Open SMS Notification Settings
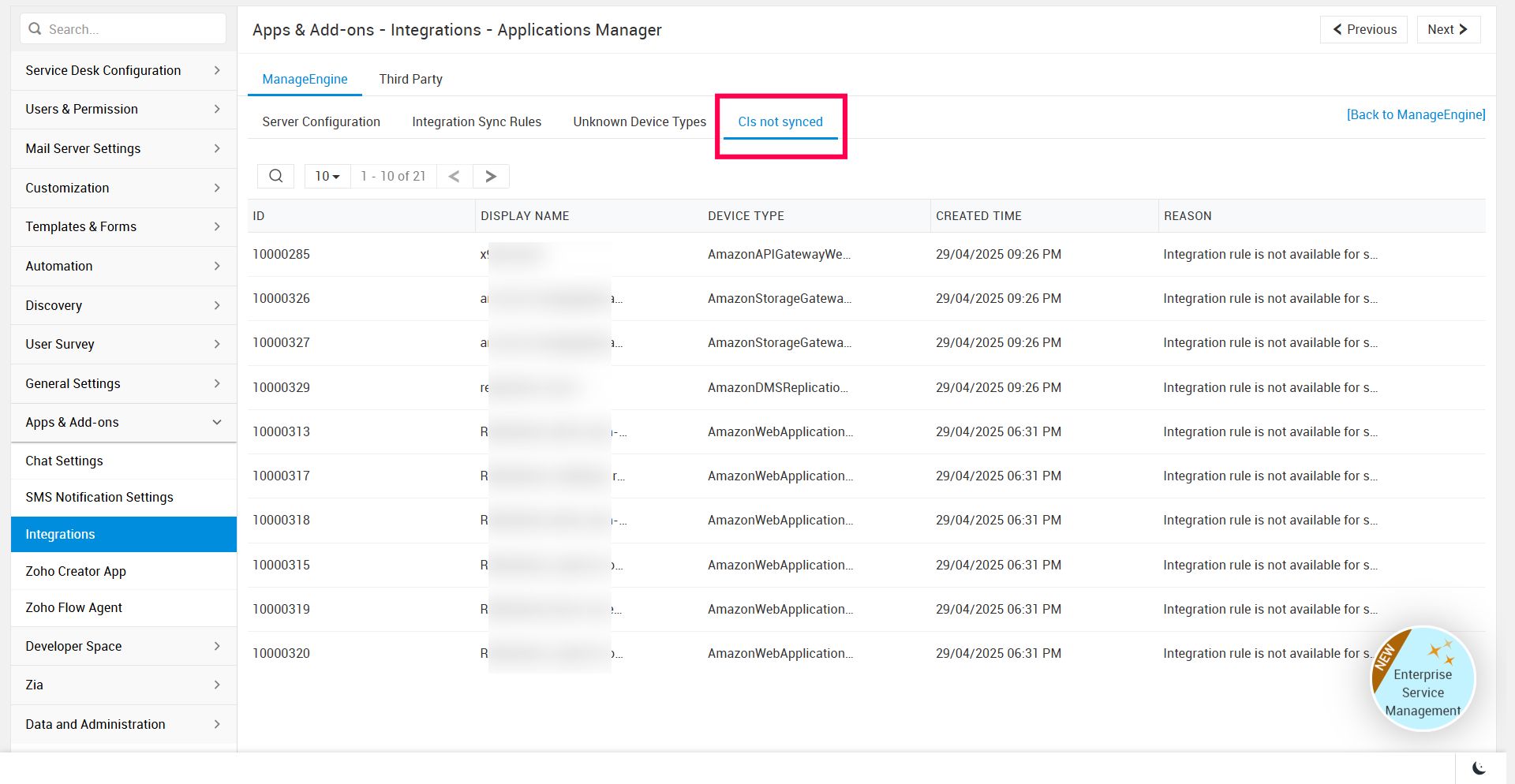This screenshot has height=784, width=1515. [x=124, y=497]
